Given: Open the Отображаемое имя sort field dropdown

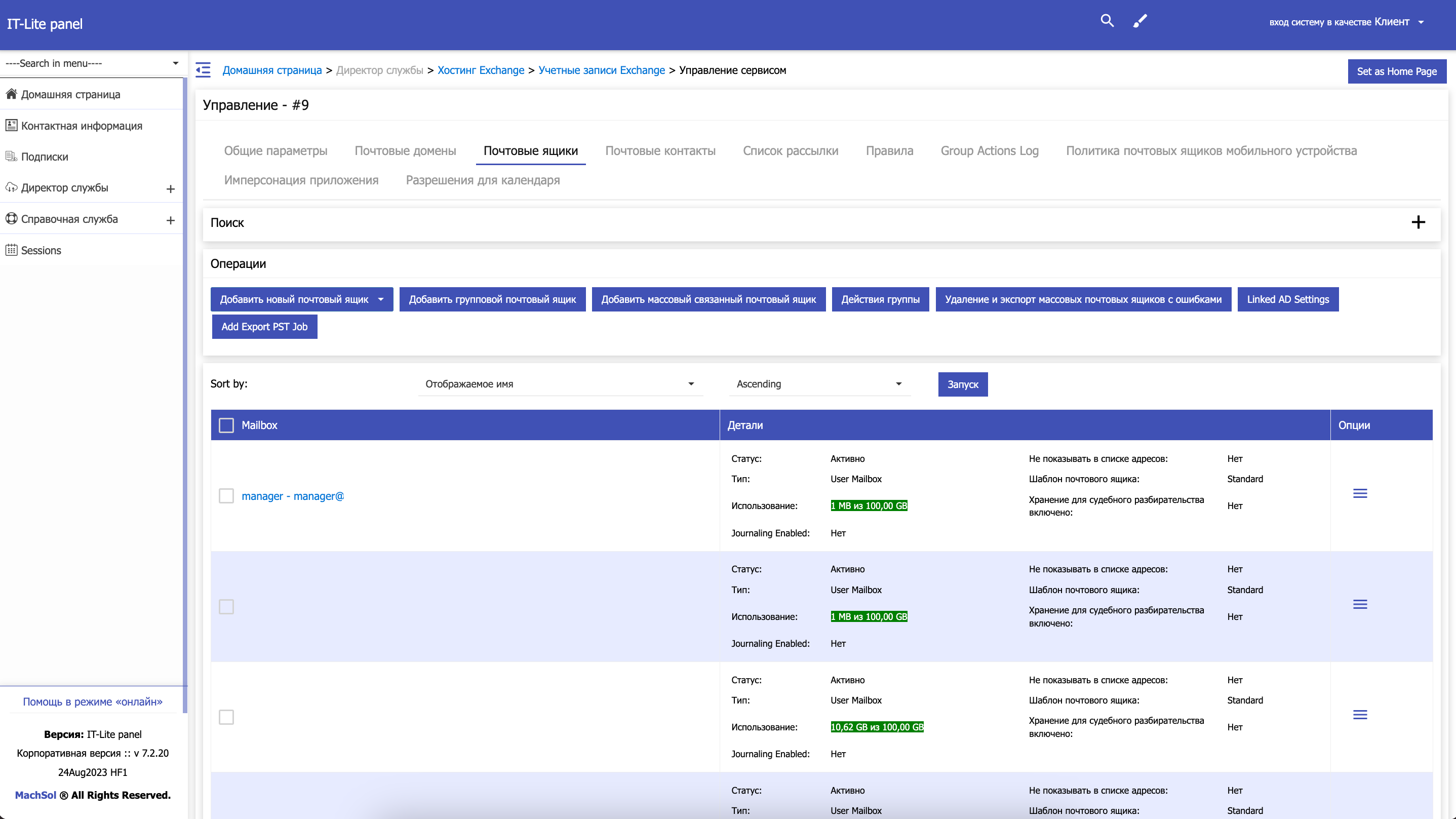Looking at the screenshot, I should point(560,384).
